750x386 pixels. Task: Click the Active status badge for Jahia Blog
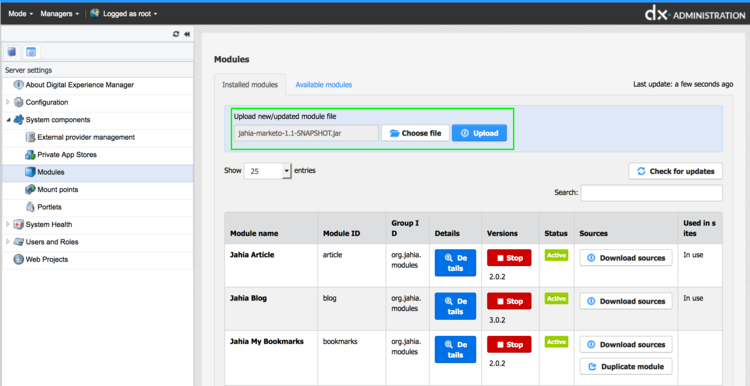(x=556, y=298)
